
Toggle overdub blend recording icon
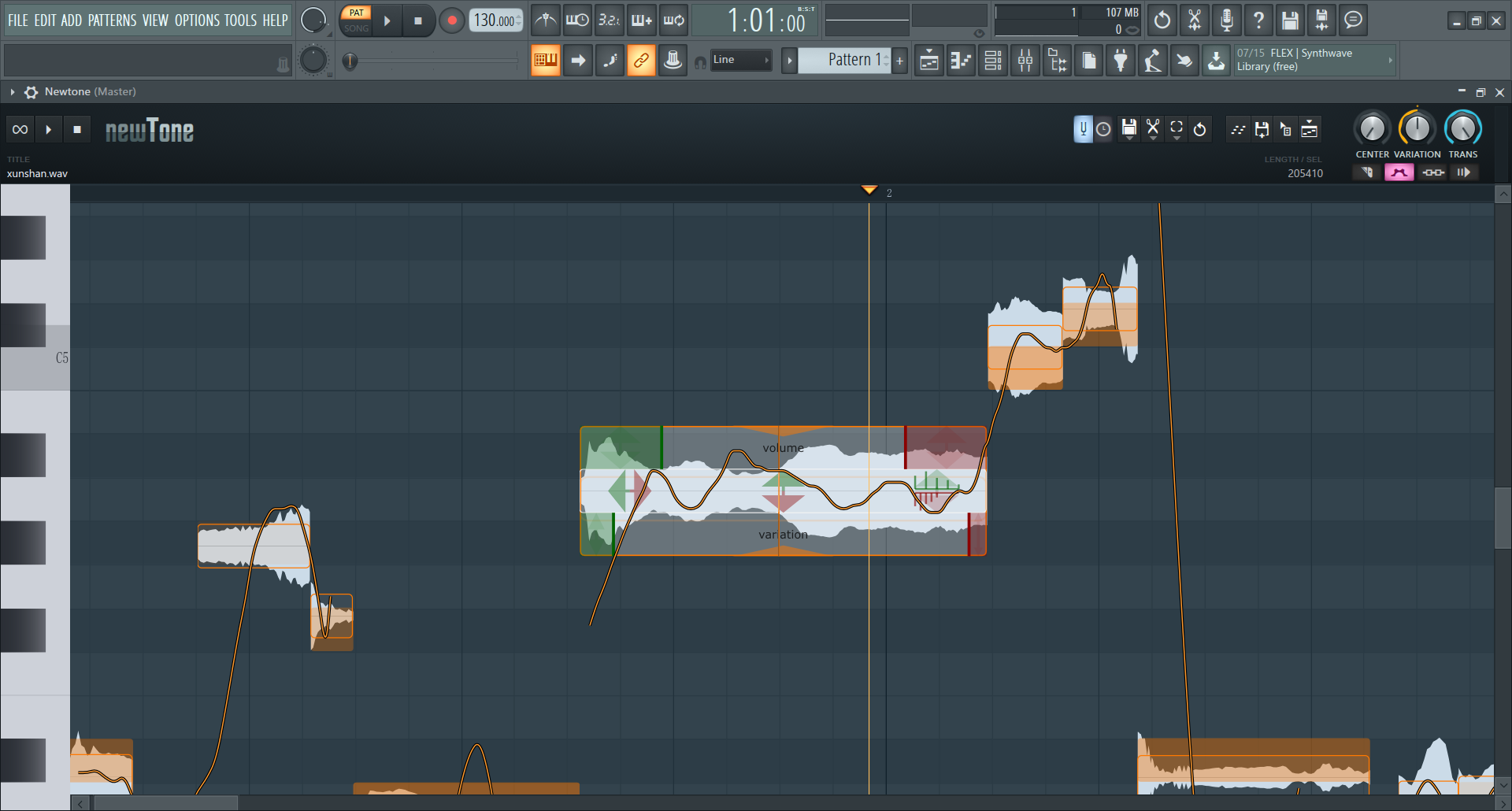pyautogui.click(x=641, y=20)
